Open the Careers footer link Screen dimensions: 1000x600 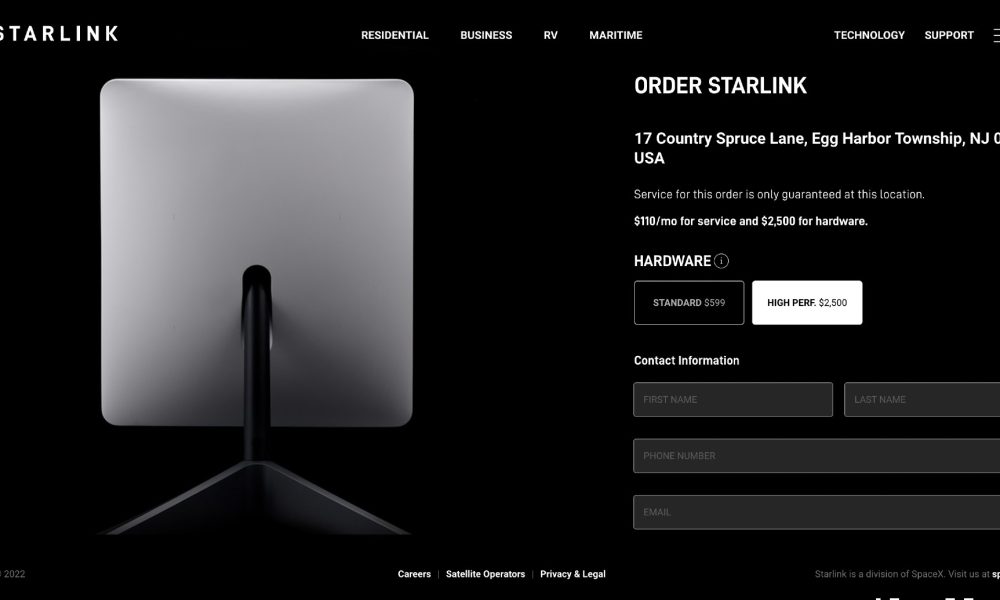(414, 574)
